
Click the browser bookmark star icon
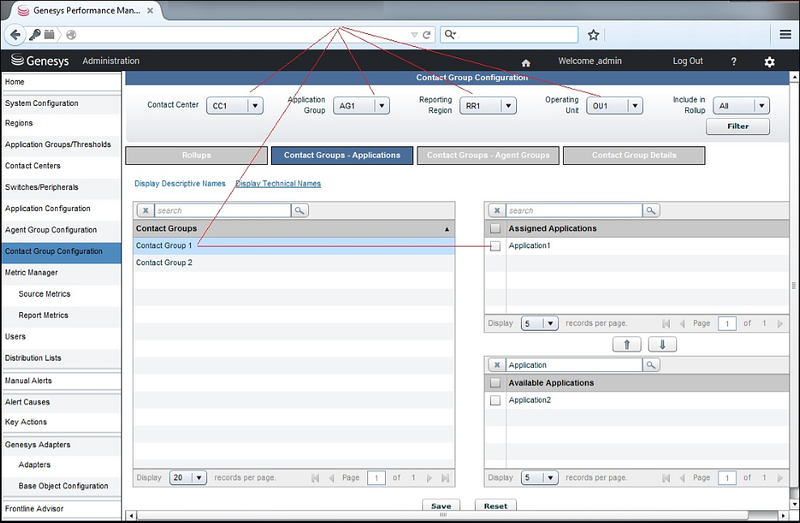[593, 34]
